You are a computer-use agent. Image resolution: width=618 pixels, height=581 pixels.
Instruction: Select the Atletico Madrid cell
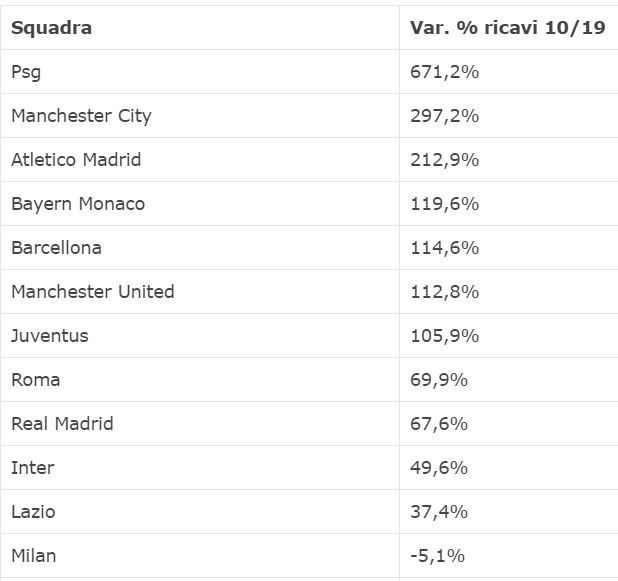click(76, 160)
